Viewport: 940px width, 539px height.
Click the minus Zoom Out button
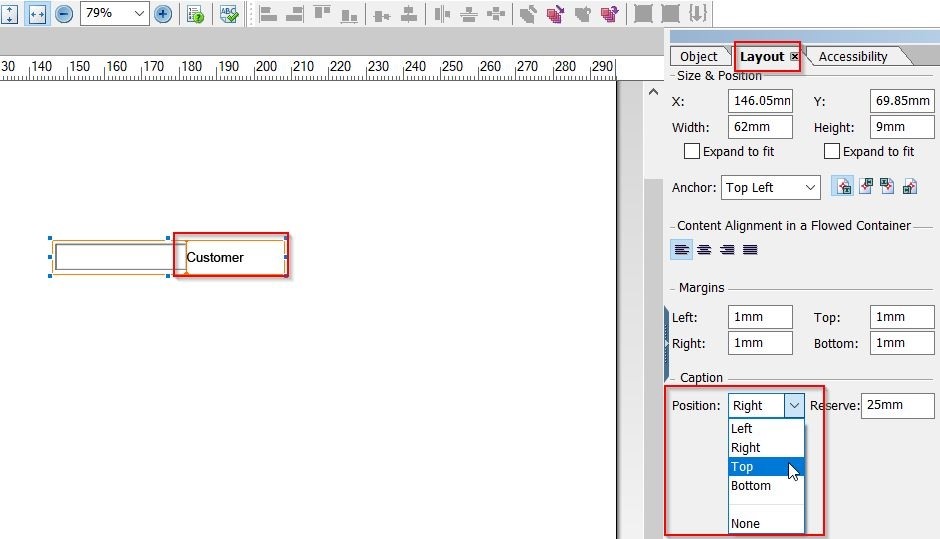64,13
